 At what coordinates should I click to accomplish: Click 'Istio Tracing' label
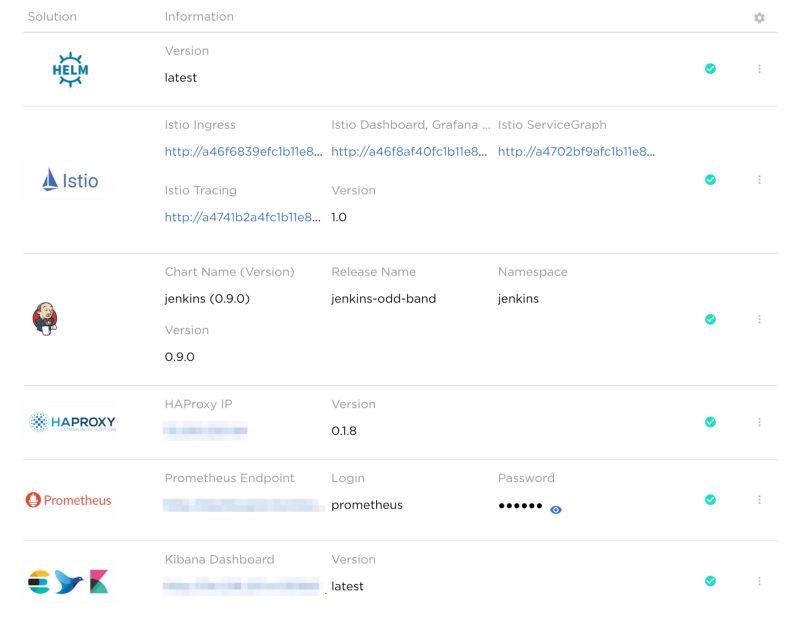click(201, 190)
